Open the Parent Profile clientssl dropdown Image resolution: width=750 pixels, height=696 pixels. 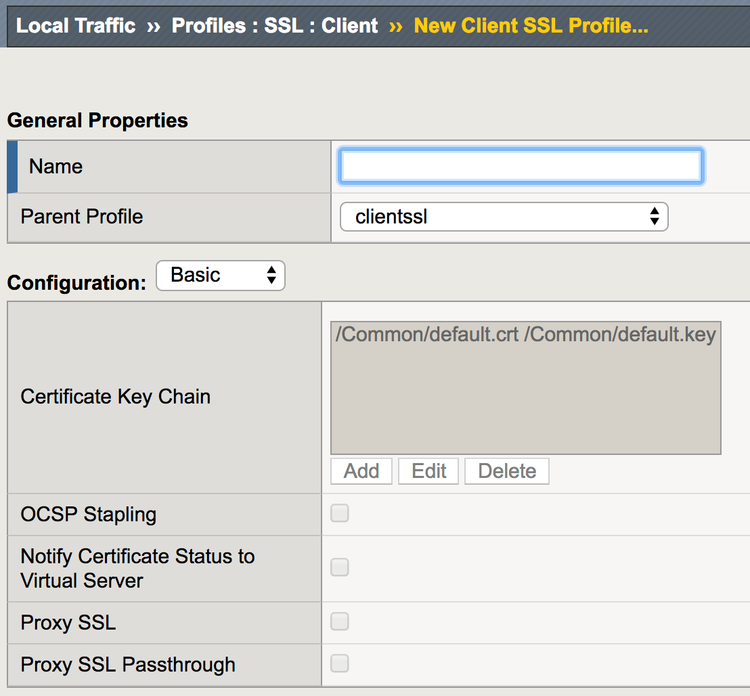coord(504,216)
